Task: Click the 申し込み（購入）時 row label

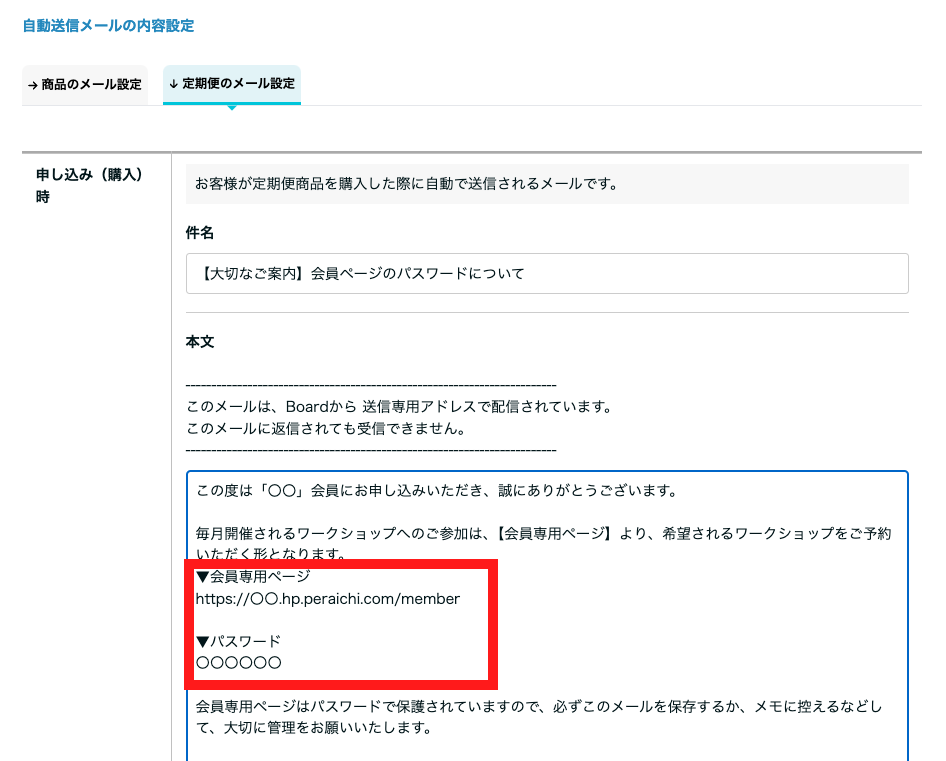Action: (x=90, y=185)
